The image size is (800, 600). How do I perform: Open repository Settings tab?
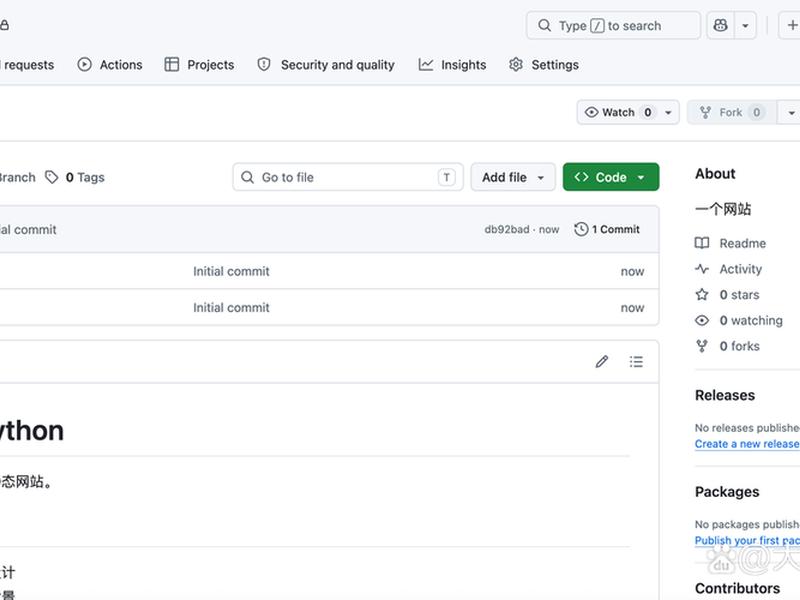(544, 65)
